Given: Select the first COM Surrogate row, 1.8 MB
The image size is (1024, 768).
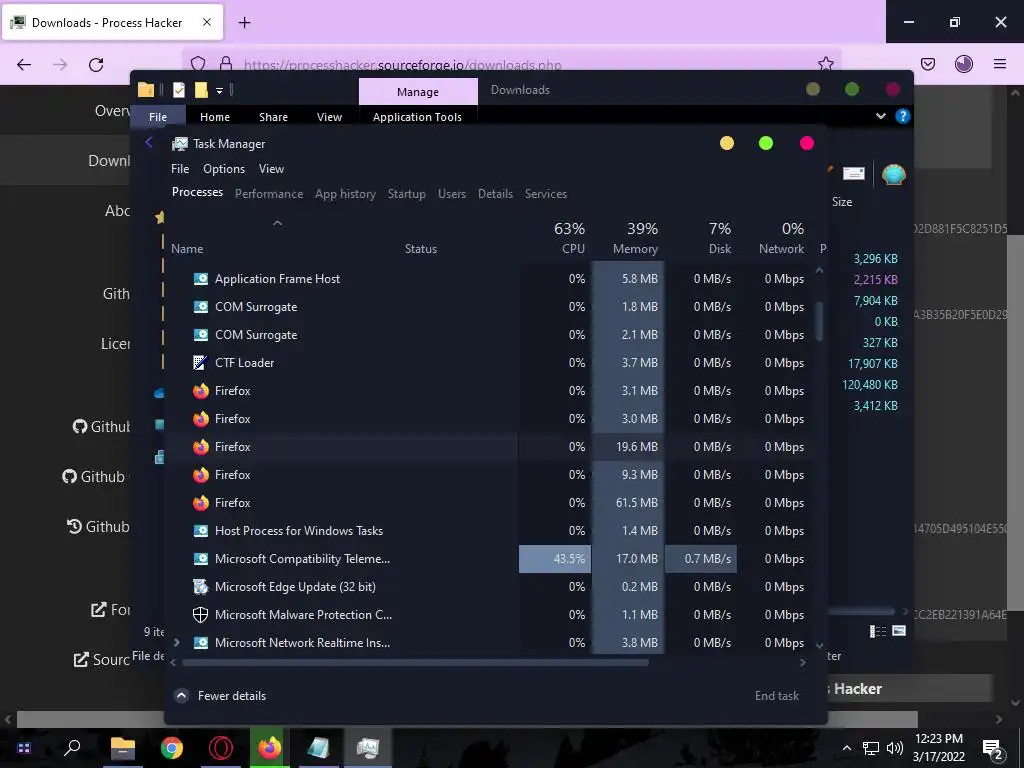Looking at the screenshot, I should 488,307.
